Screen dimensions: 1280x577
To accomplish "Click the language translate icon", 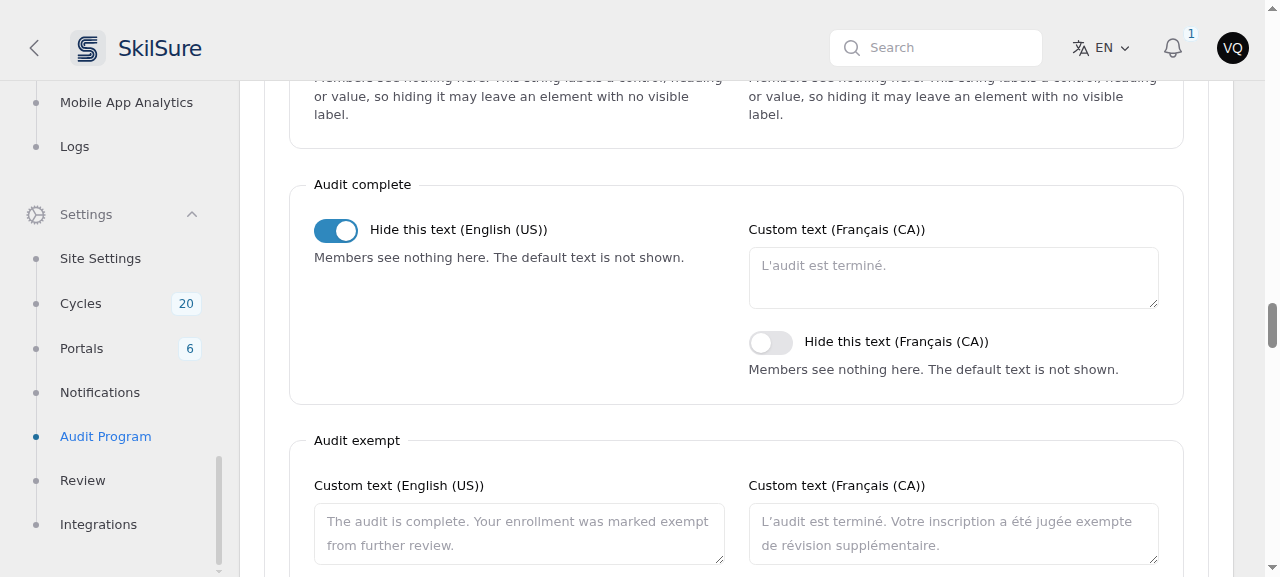I will click(1081, 48).
